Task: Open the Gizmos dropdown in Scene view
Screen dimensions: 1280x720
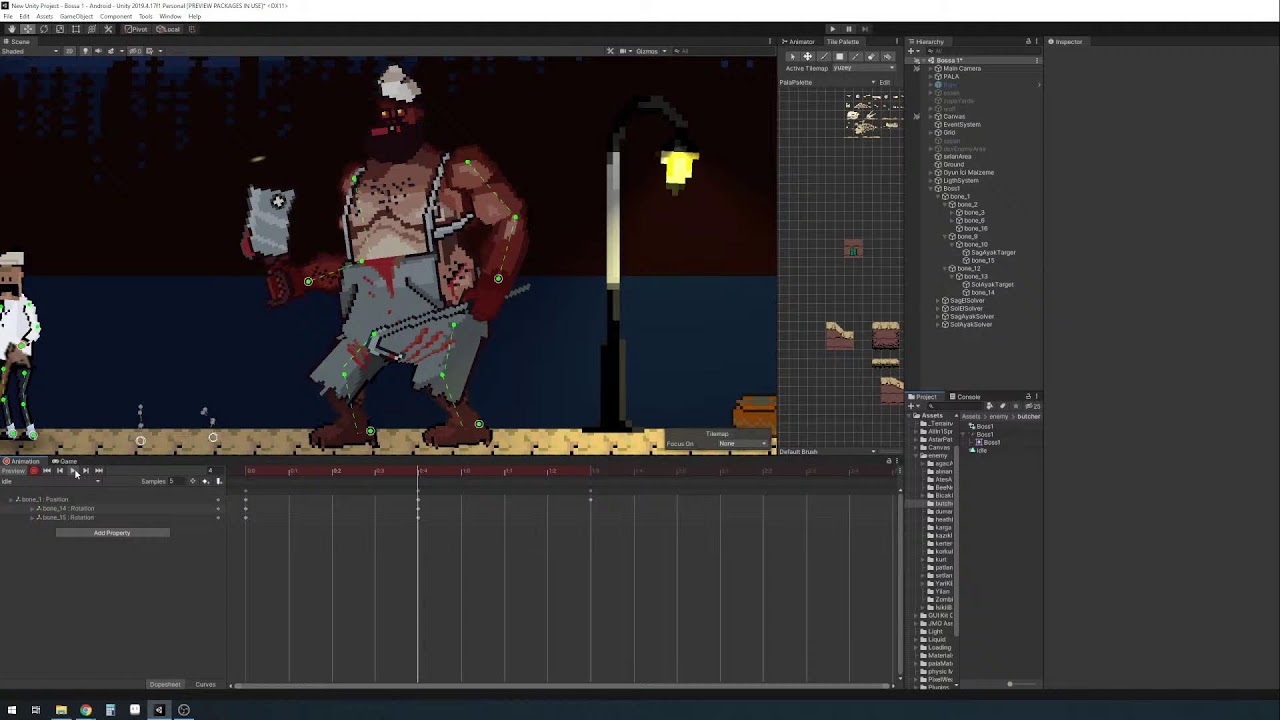Action: pos(651,51)
